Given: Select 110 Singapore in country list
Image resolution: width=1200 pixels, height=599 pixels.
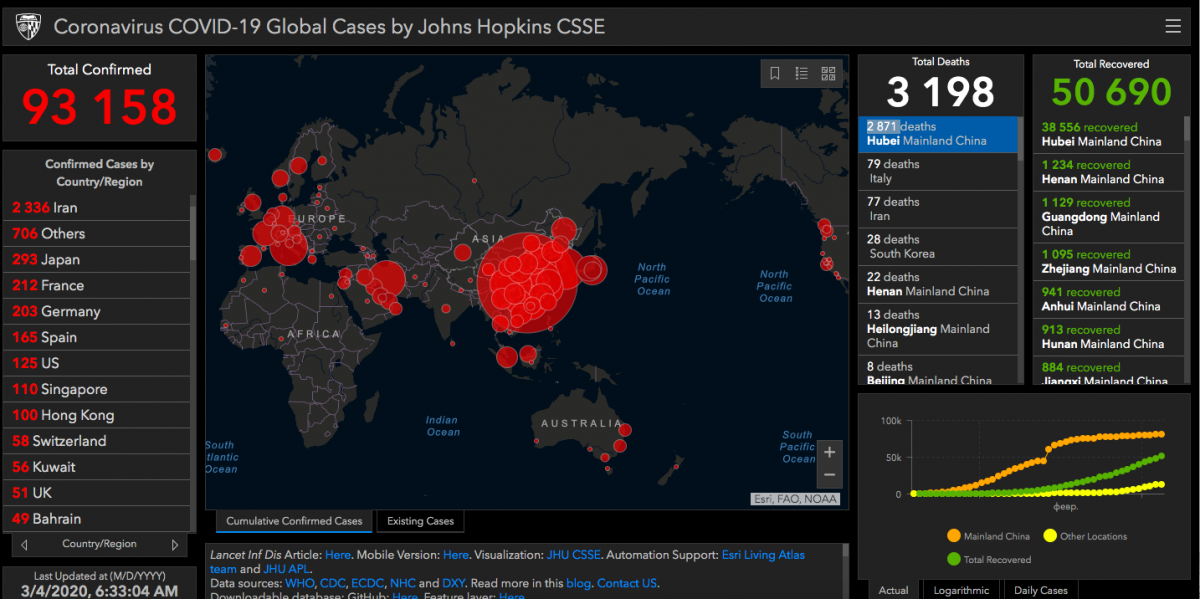Looking at the screenshot, I should point(96,390).
